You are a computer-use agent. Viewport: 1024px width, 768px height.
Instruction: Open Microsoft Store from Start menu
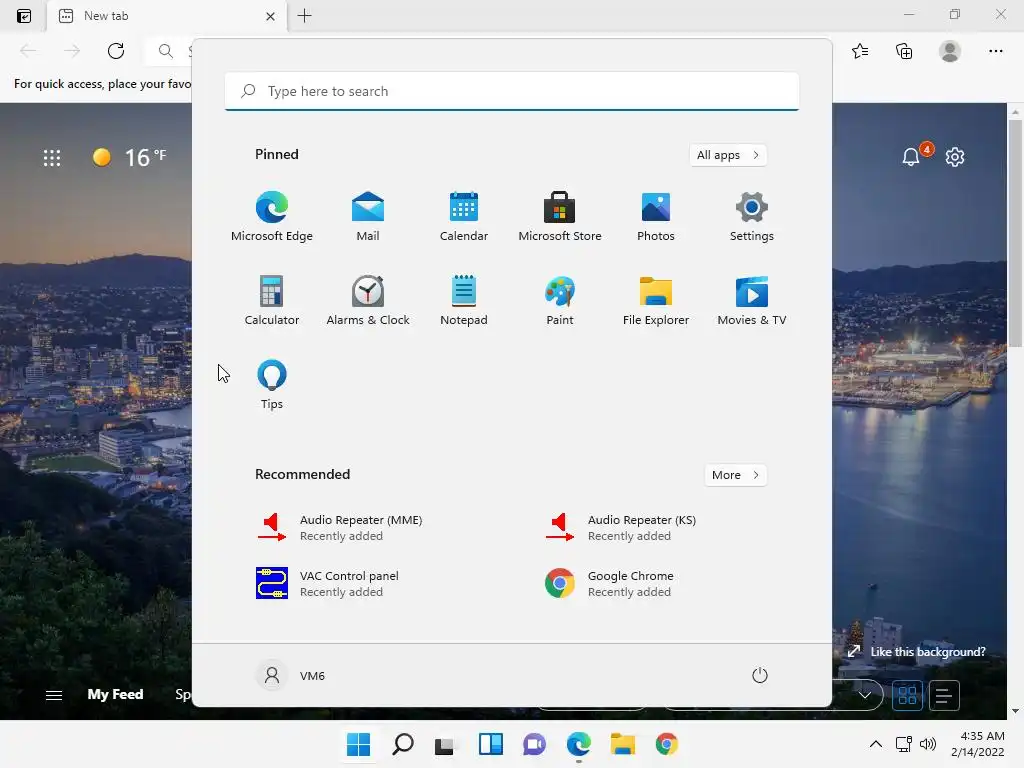click(x=560, y=217)
